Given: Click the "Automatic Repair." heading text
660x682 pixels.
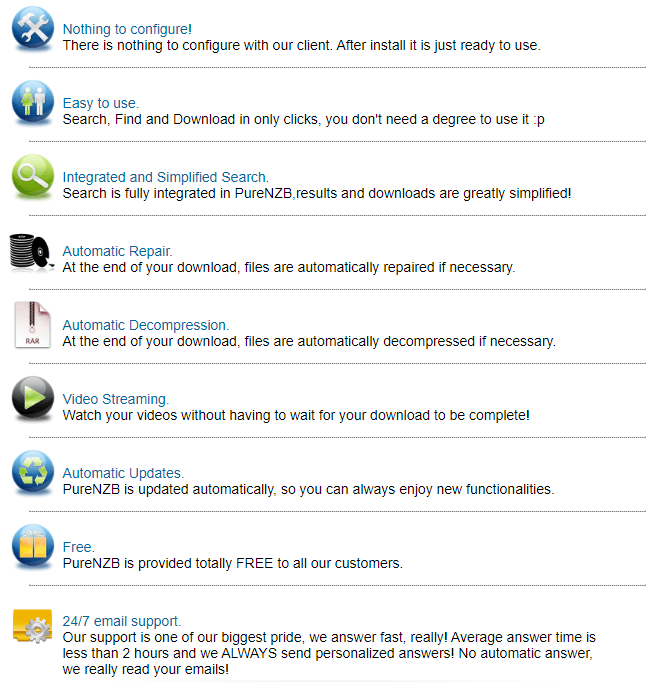Looking at the screenshot, I should click(x=117, y=252).
